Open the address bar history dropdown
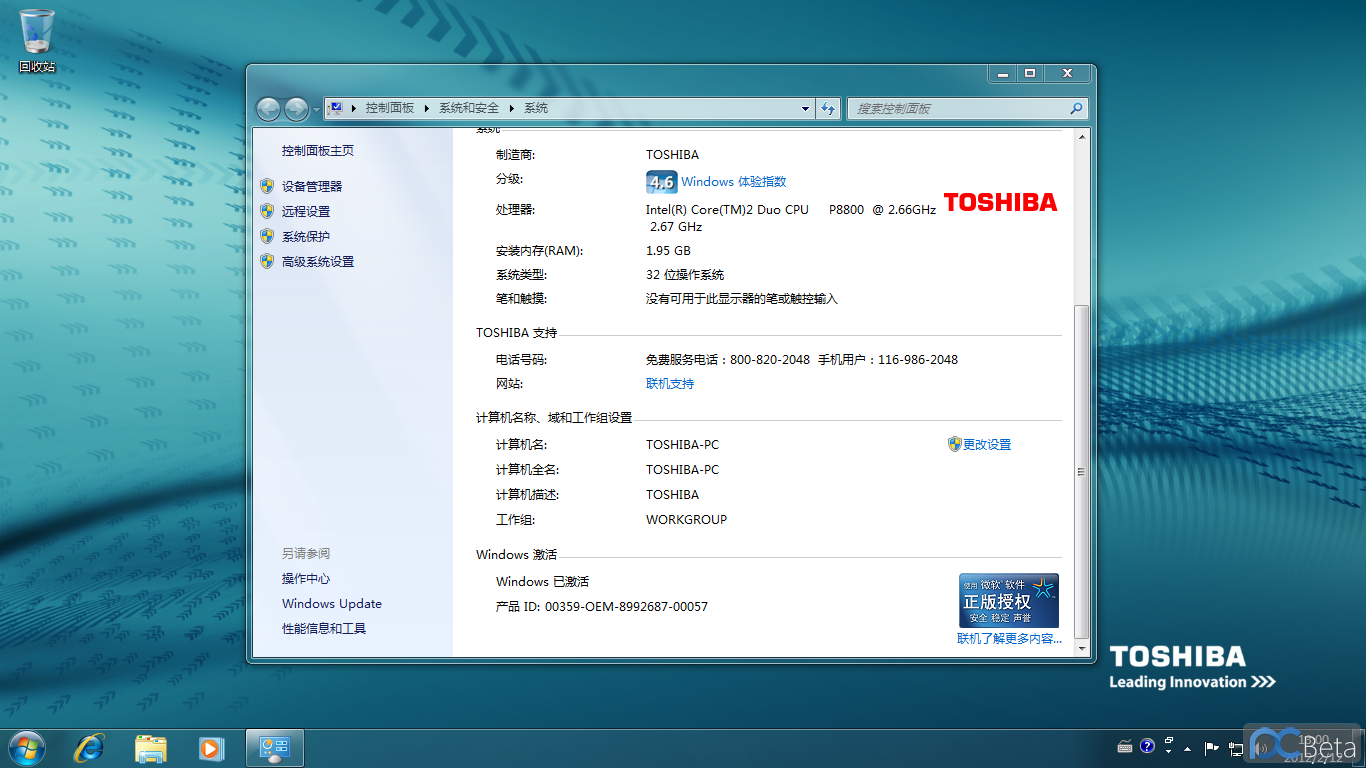The image size is (1366, 768). click(806, 108)
